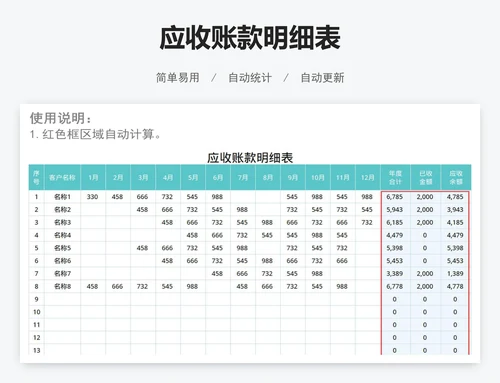Select row number 12 in 序号 column
Viewport: 500px width, 383px height.
36,338
